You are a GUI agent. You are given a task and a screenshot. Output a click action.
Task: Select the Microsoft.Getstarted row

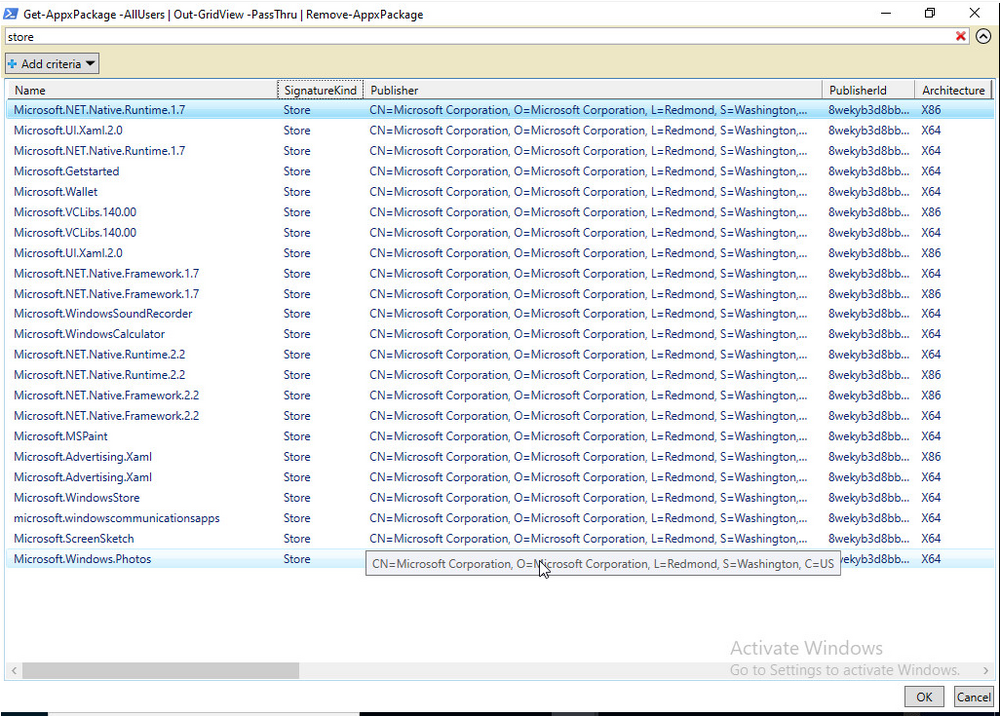[x=500, y=171]
